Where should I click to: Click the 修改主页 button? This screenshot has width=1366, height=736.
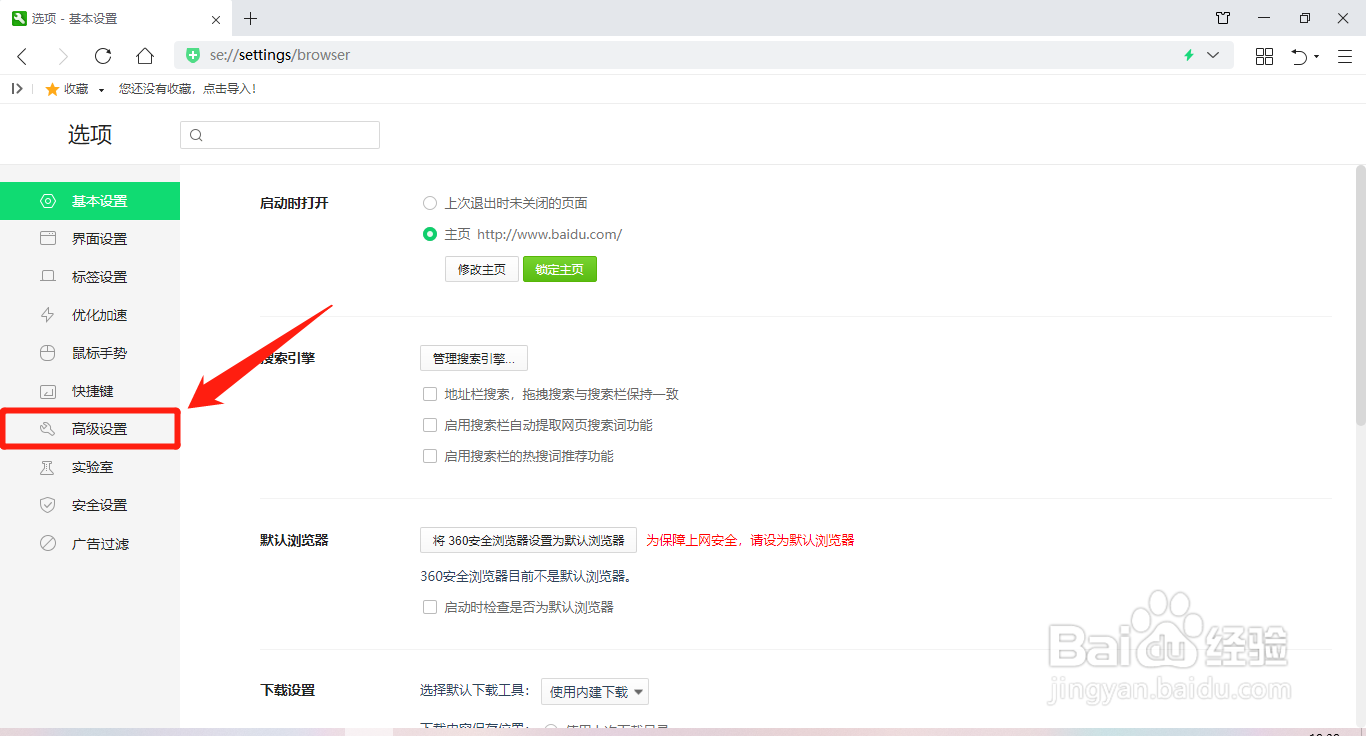tap(482, 269)
